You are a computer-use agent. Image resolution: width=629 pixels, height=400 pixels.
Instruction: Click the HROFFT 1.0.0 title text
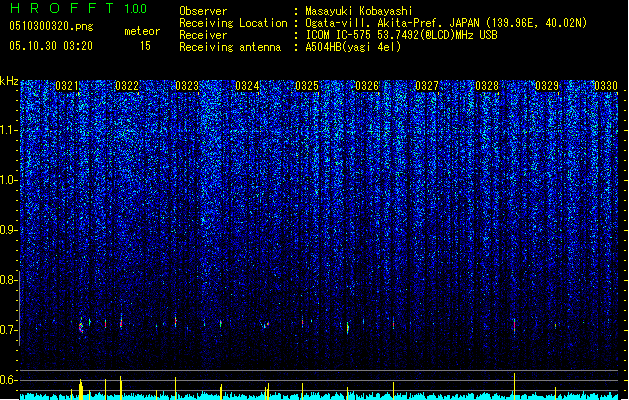click(x=79, y=8)
